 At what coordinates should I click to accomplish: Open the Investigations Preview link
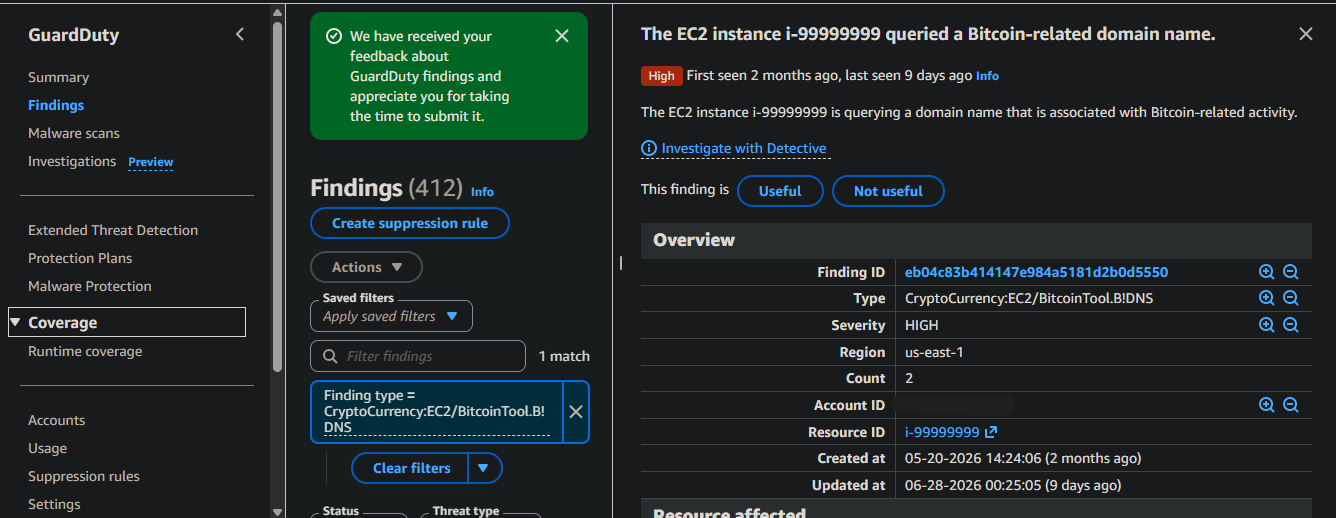[x=151, y=162]
